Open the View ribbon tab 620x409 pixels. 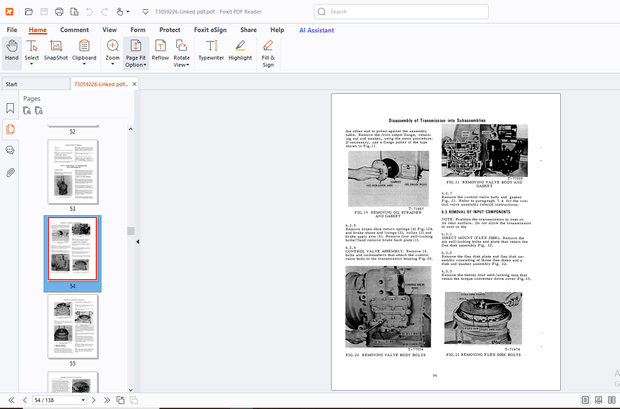point(110,30)
